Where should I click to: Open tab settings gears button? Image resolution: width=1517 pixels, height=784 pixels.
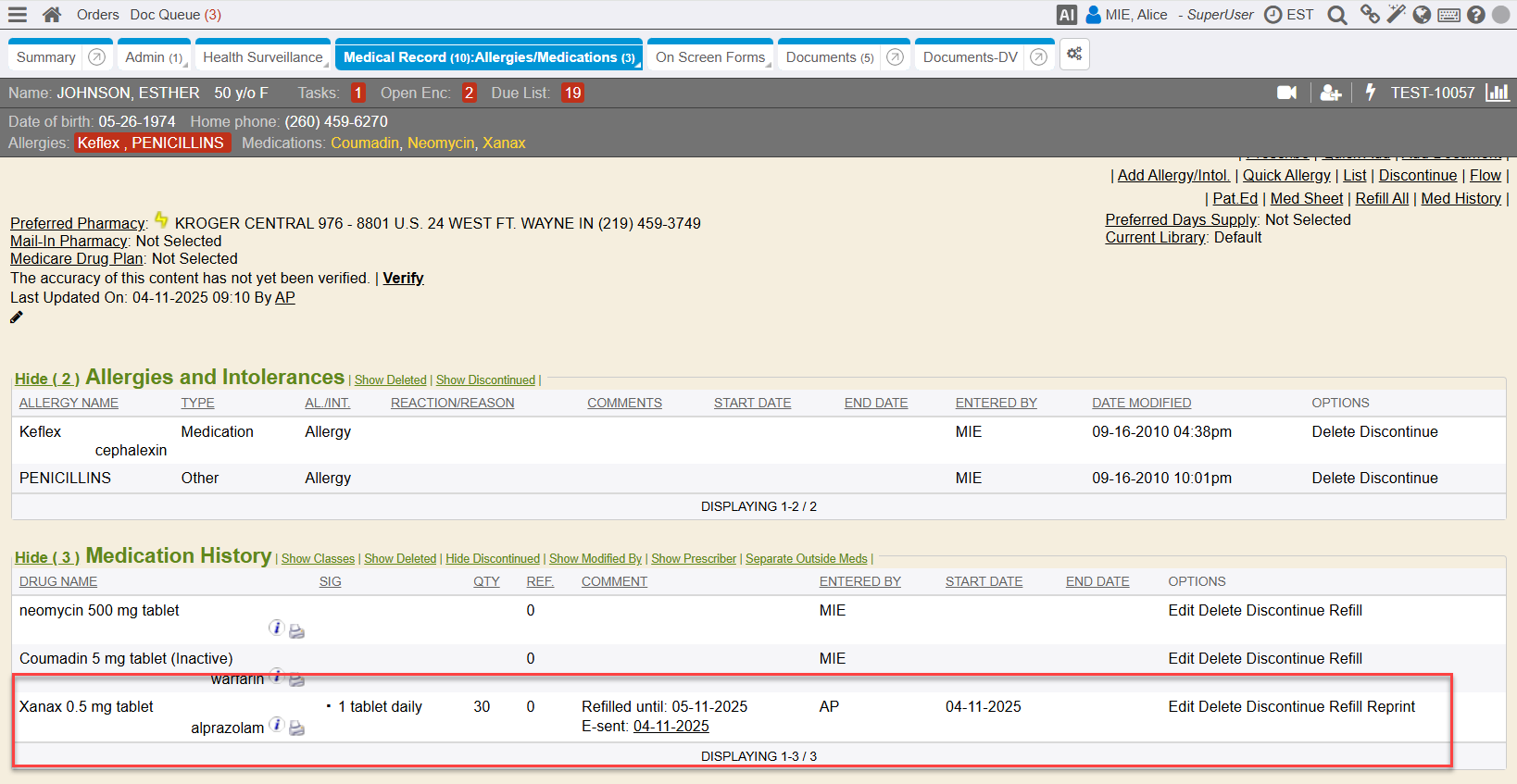pyautogui.click(x=1074, y=55)
